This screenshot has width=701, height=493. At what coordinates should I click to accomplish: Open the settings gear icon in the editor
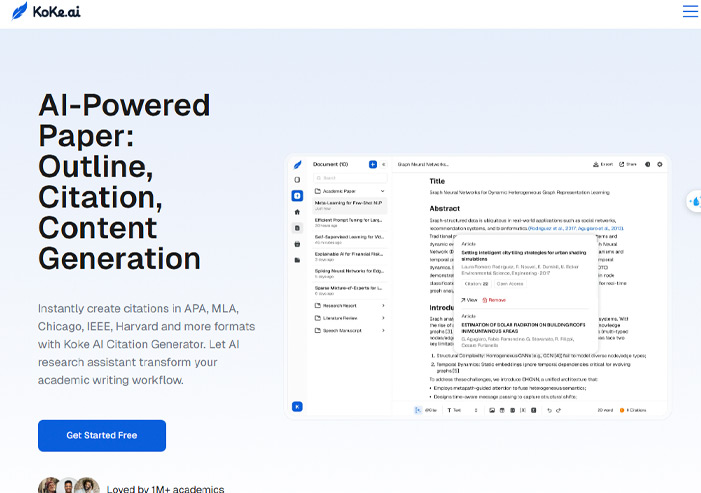click(x=659, y=164)
